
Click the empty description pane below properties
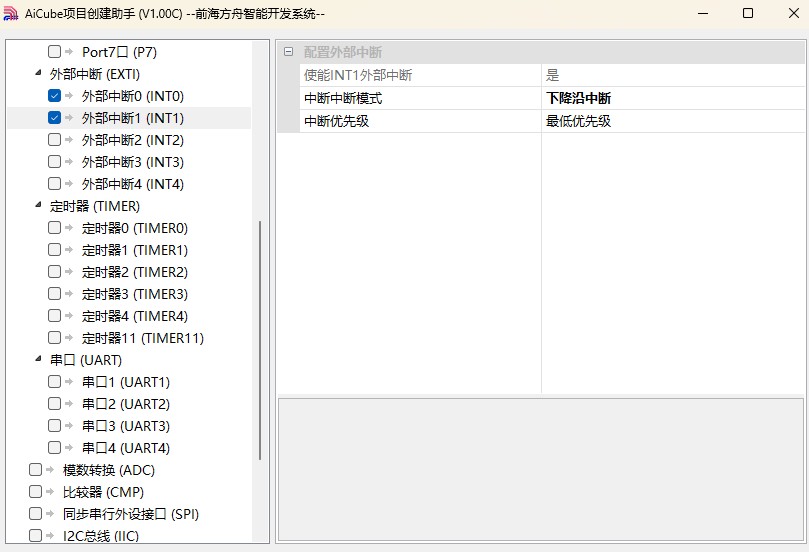click(541, 469)
